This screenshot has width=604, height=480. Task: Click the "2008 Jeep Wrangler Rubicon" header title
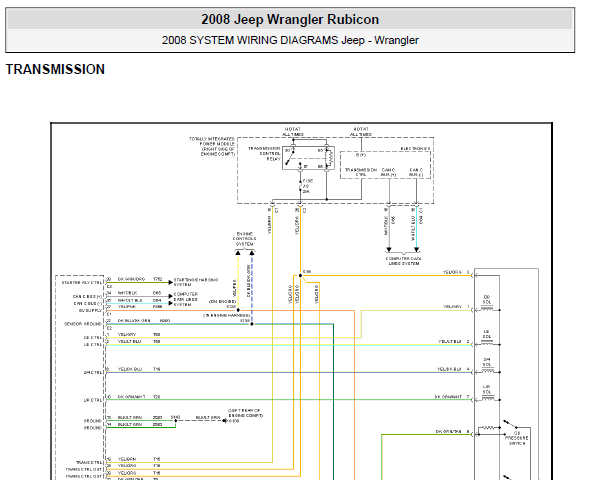point(290,19)
